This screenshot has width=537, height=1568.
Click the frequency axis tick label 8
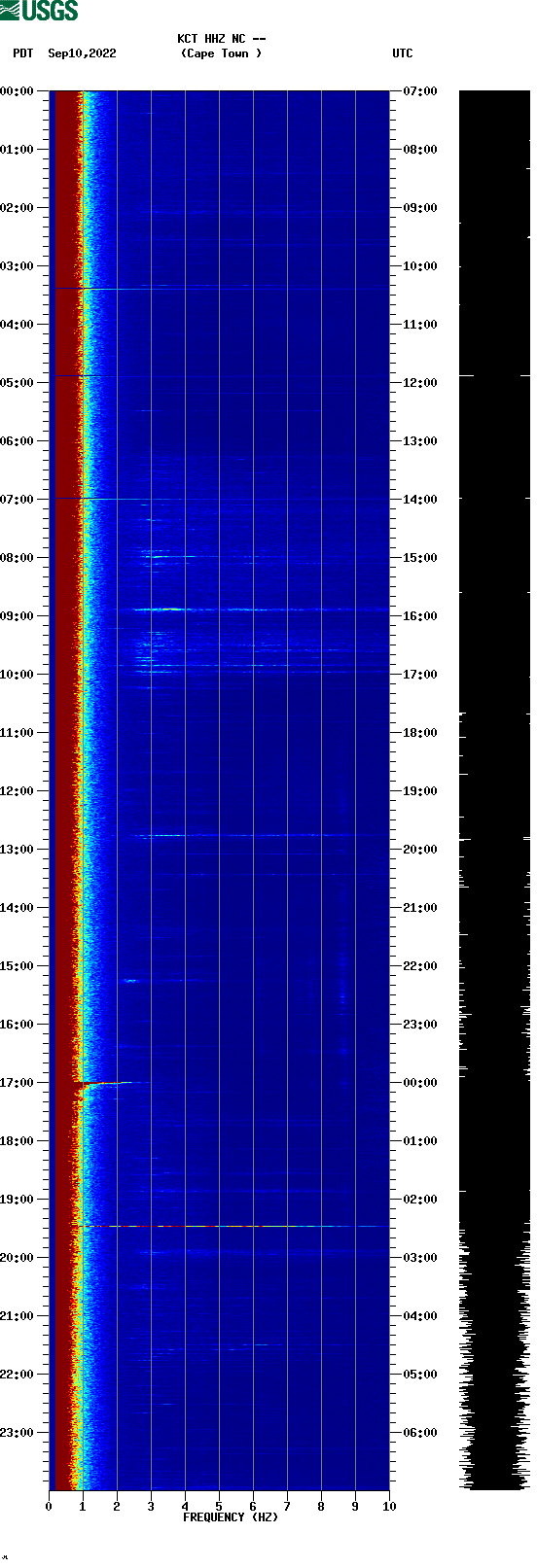click(321, 1507)
